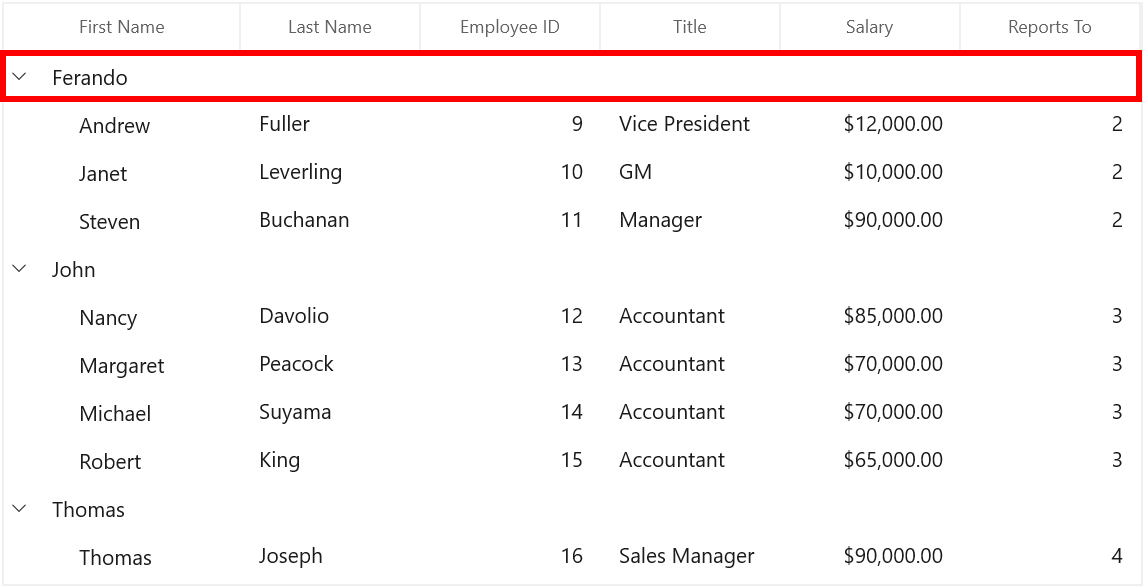The image size is (1145, 588).
Task: Click the $65,000.00 salary cell
Action: click(892, 459)
